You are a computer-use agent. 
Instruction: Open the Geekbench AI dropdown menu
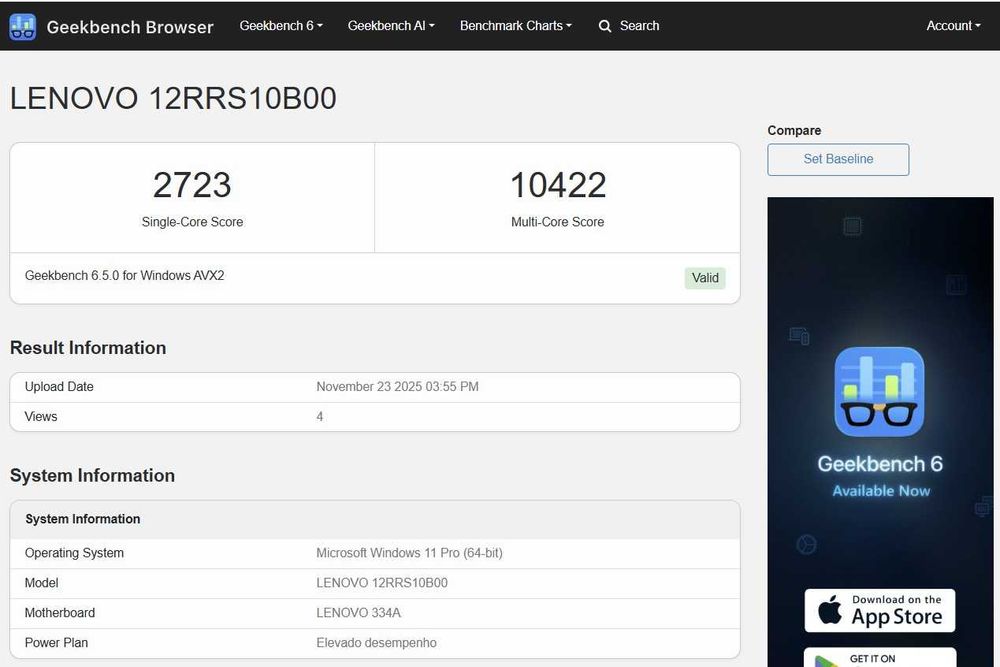point(391,26)
